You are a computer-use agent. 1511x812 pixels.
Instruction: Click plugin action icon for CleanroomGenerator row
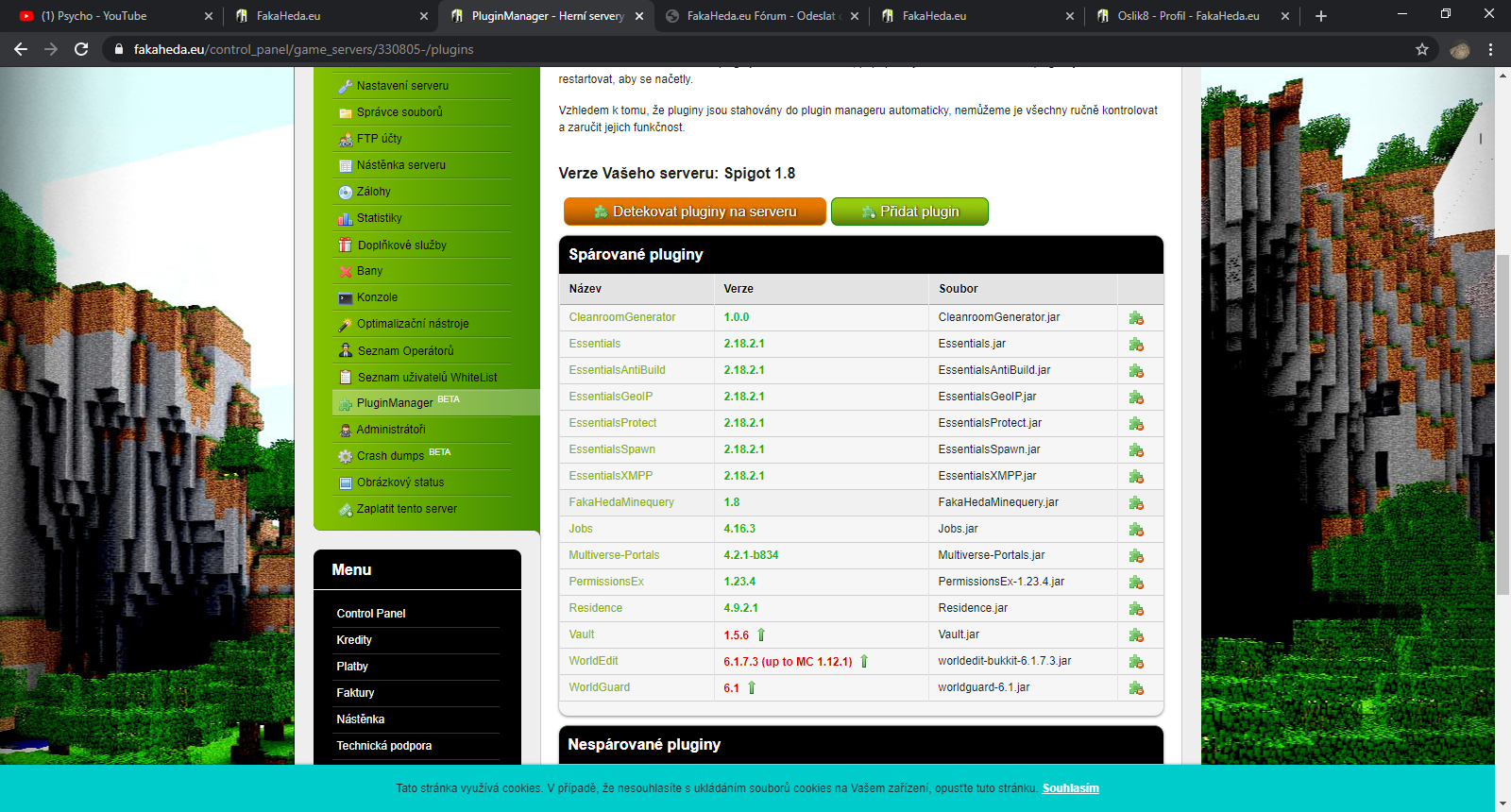tap(1136, 318)
